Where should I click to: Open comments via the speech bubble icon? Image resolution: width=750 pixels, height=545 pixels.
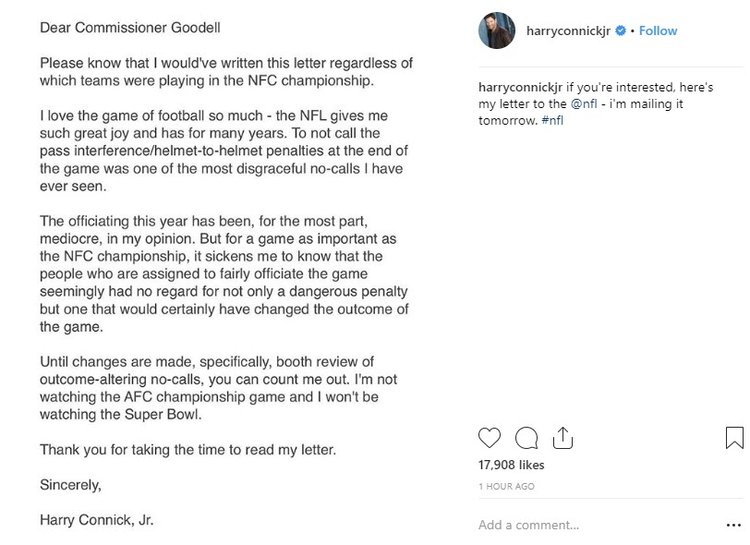coord(526,437)
